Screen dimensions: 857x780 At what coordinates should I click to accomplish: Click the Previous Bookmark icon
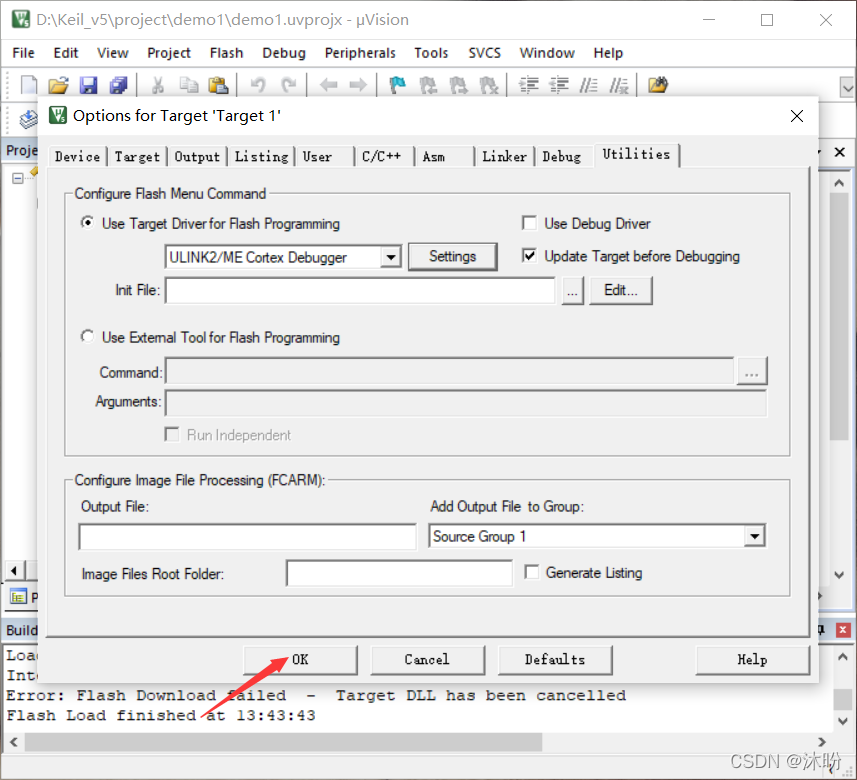[427, 85]
